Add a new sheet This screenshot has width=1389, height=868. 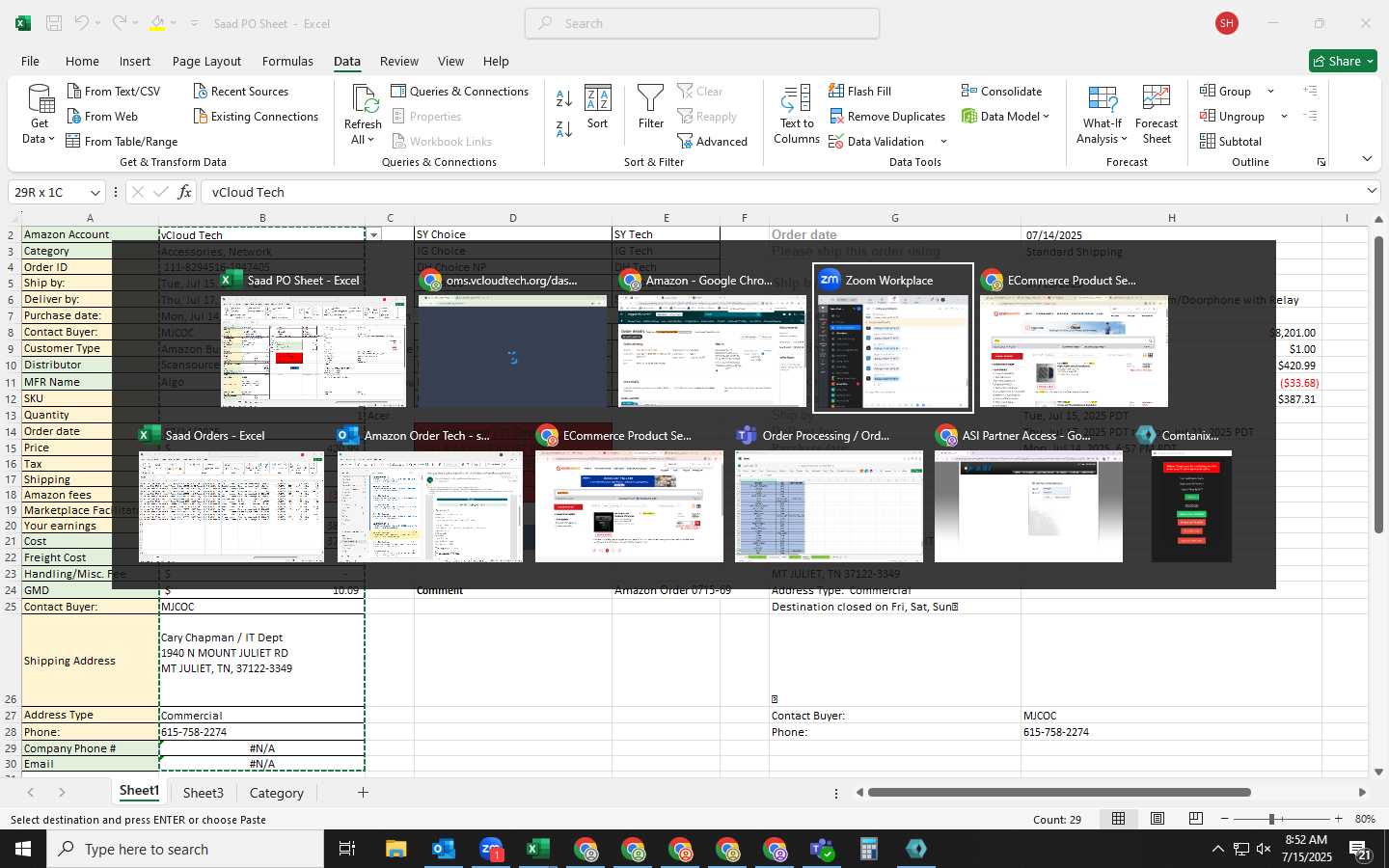click(x=363, y=793)
